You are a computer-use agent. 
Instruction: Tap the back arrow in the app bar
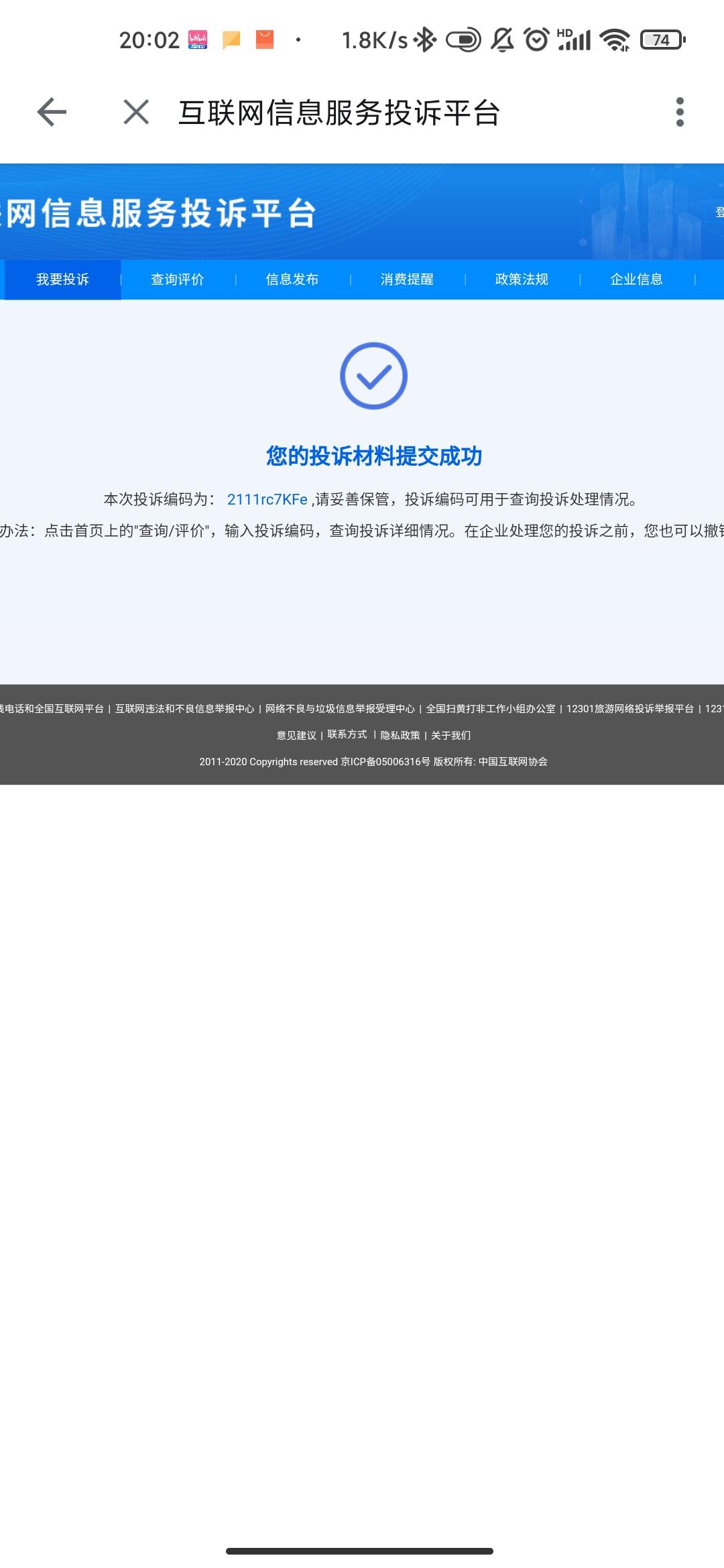click(52, 112)
